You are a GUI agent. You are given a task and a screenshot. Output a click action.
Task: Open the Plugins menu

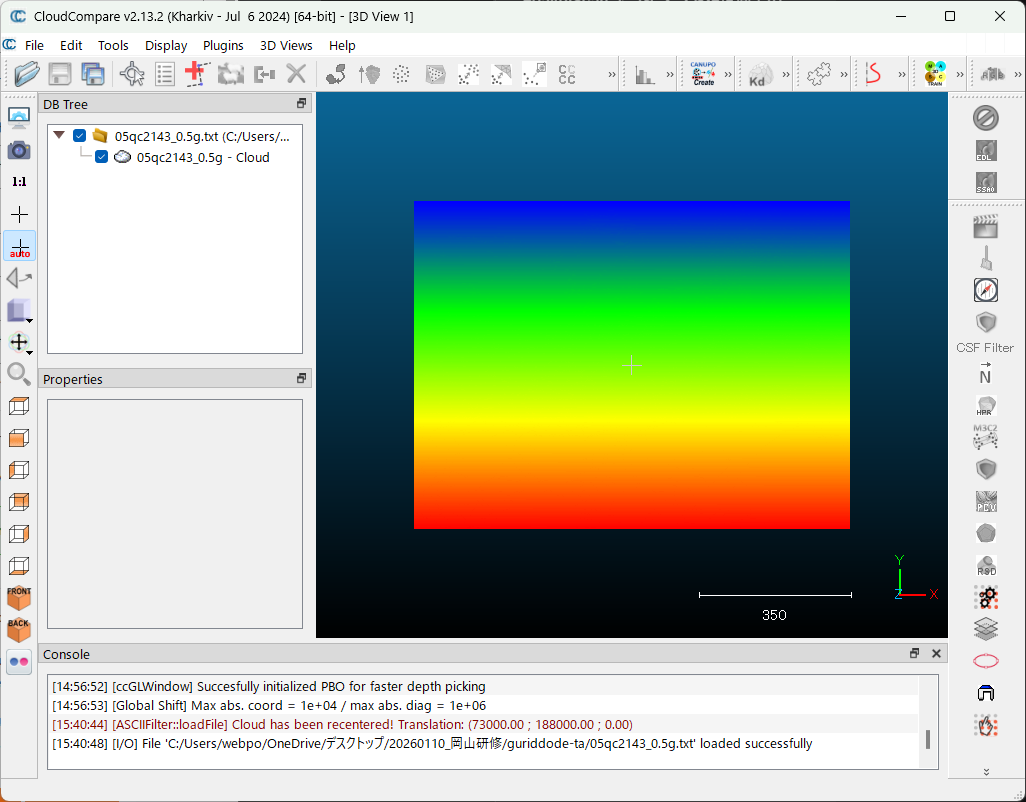[223, 45]
